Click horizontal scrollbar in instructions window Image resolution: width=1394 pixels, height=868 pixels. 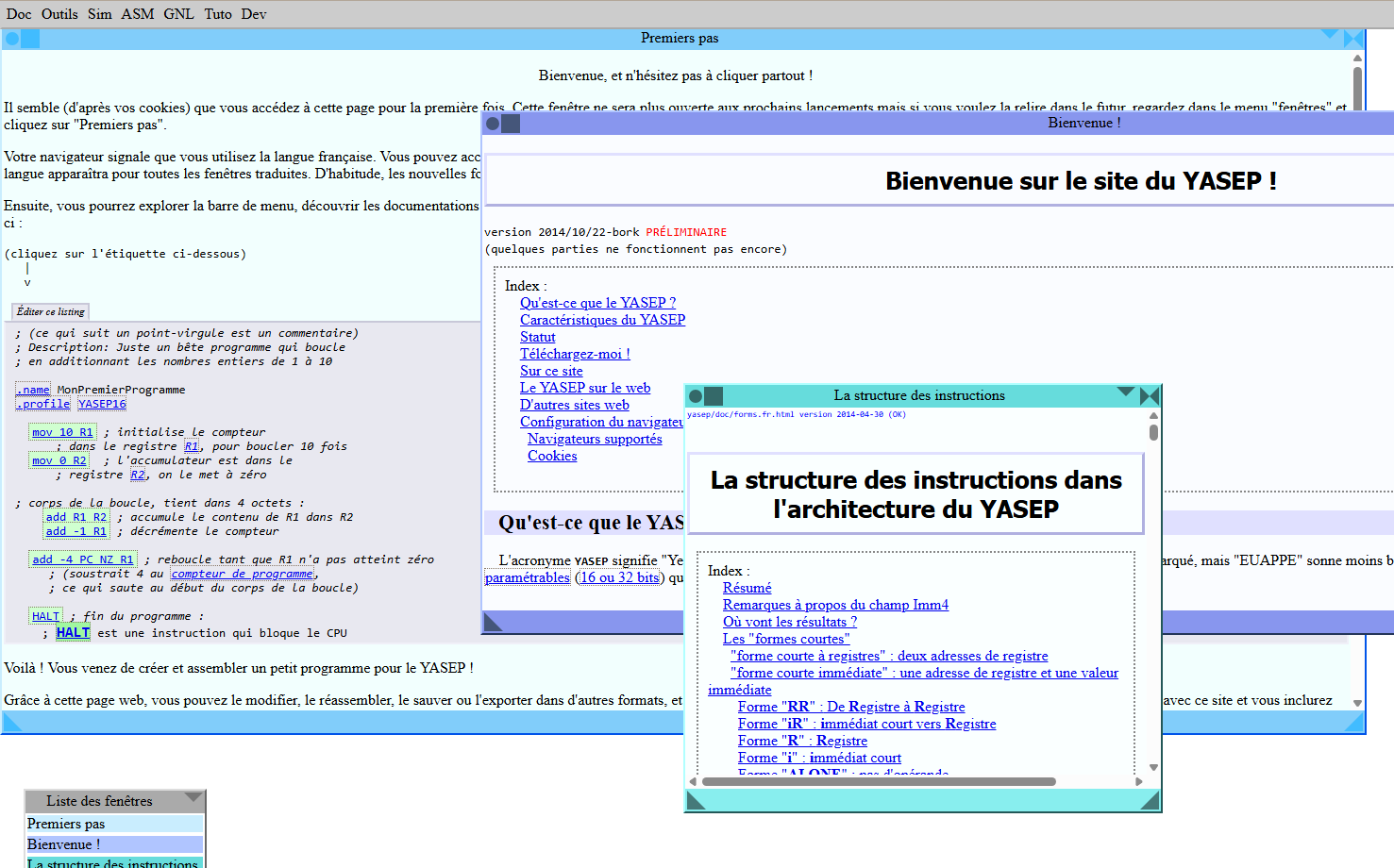tap(879, 781)
